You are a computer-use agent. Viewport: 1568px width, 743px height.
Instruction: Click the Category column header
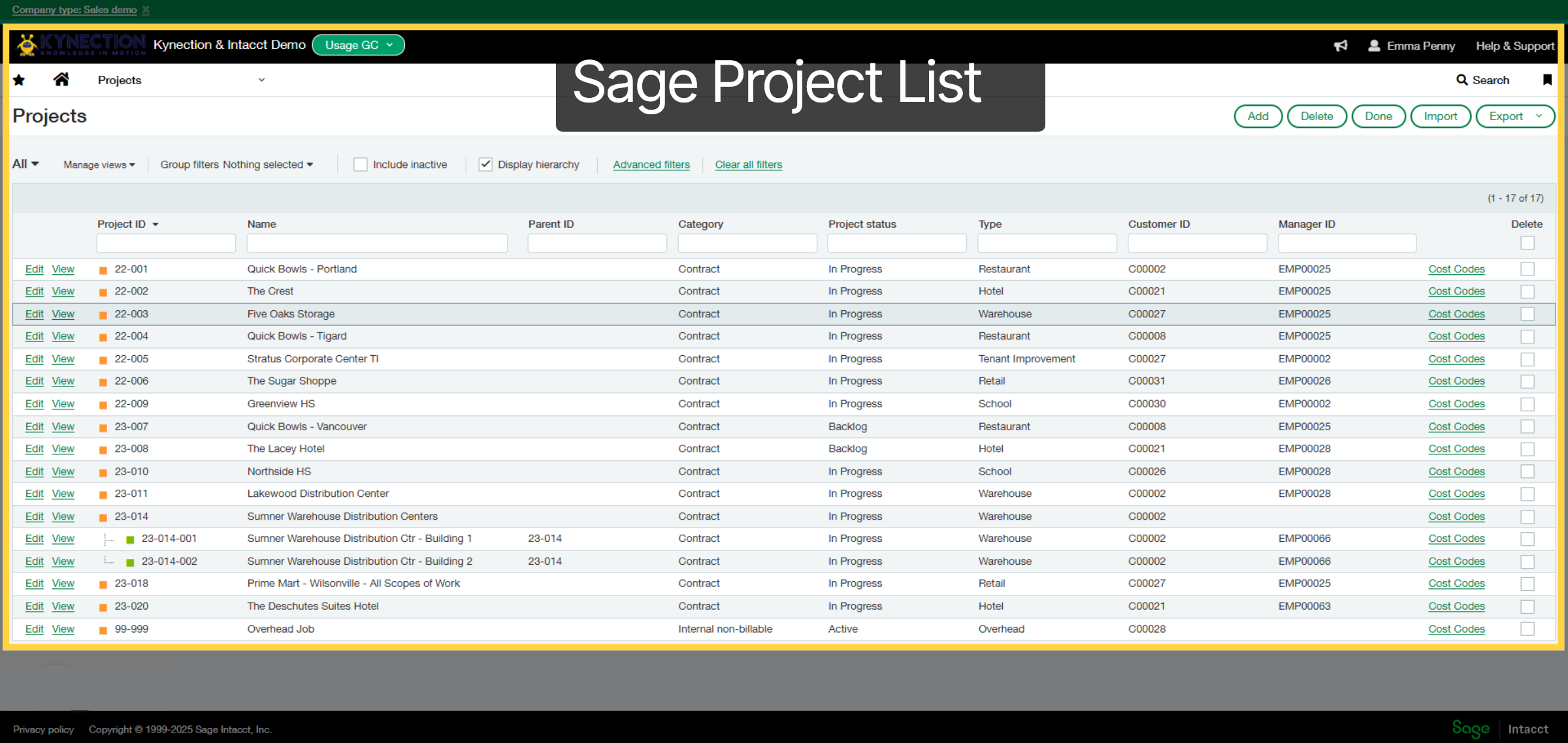pyautogui.click(x=700, y=224)
